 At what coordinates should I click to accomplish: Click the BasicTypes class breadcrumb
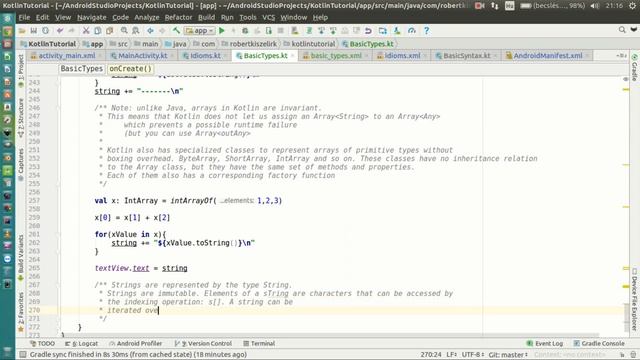coord(82,69)
